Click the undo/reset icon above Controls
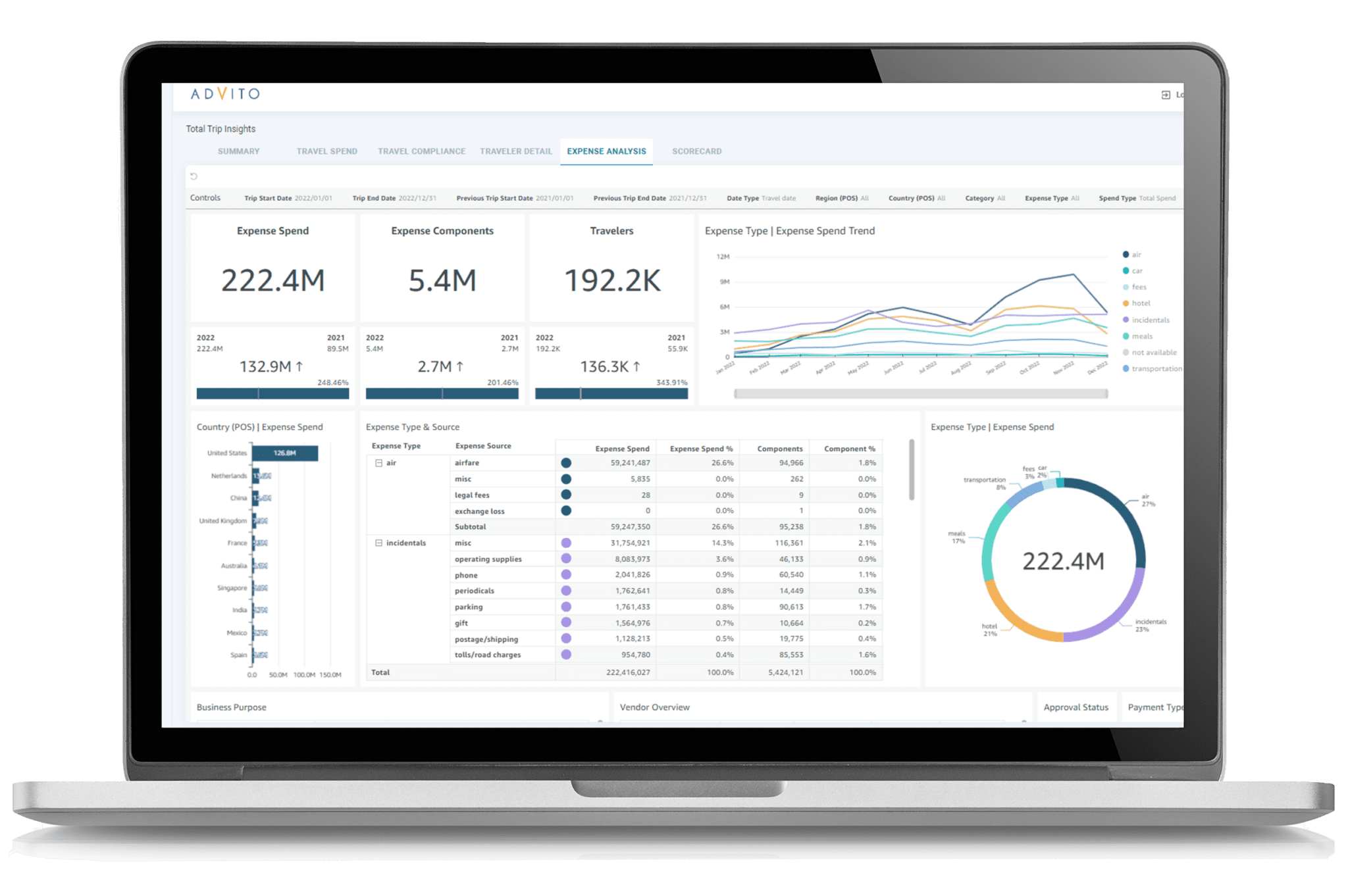The width and height of the screenshot is (1348, 896). [194, 176]
